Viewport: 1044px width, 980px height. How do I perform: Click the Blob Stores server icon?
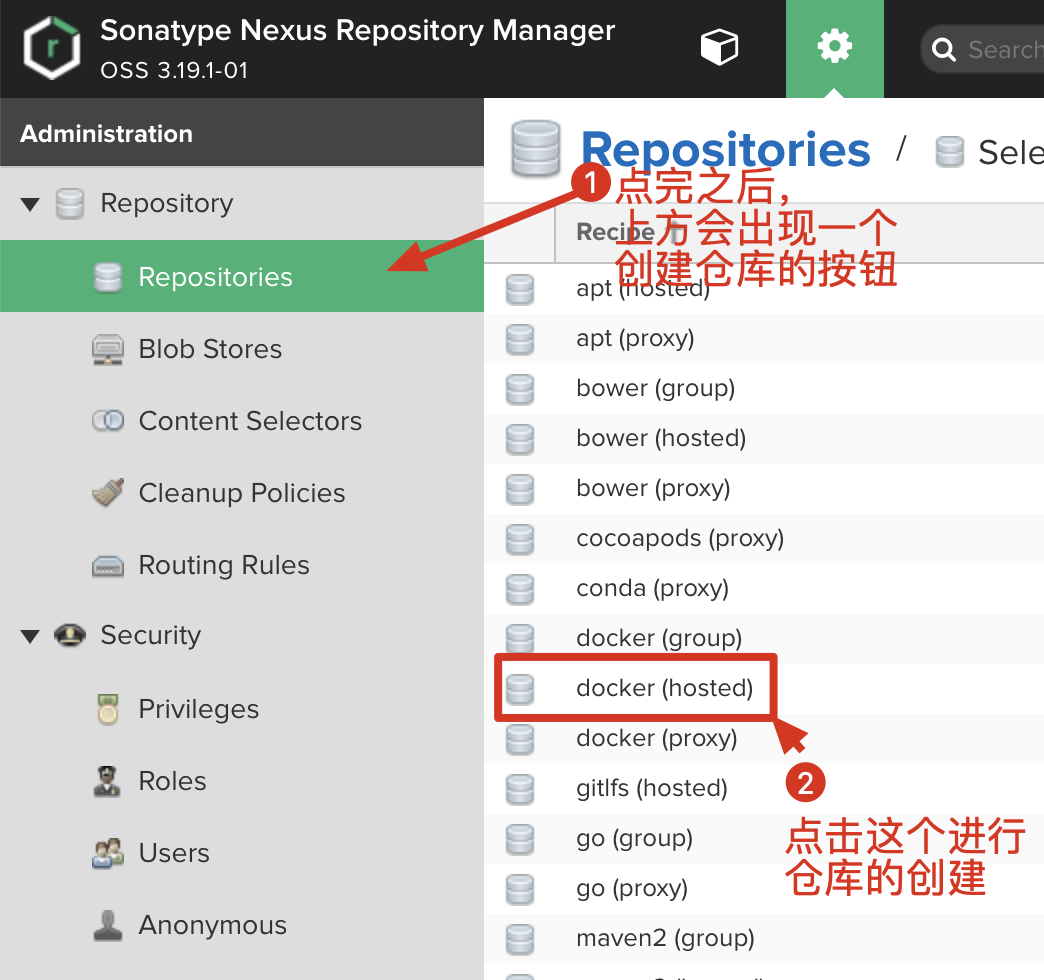108,350
